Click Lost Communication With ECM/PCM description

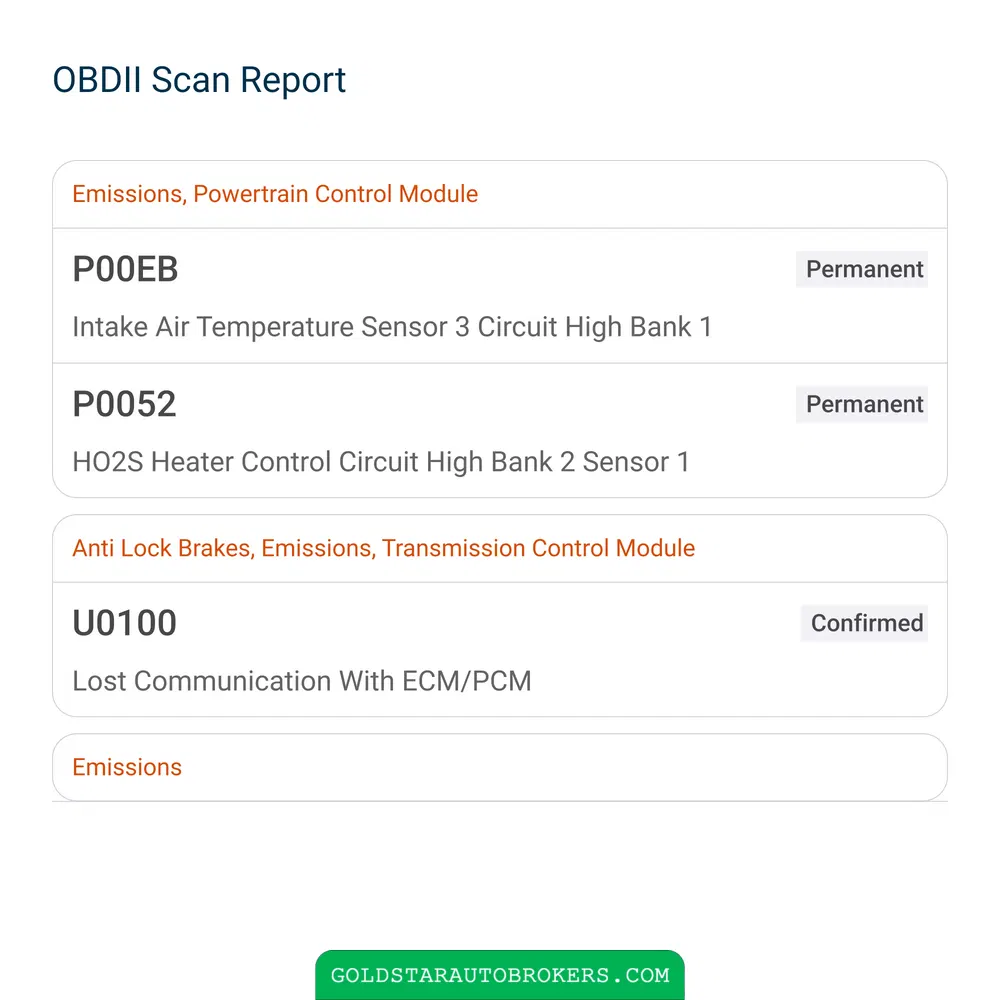(x=302, y=681)
